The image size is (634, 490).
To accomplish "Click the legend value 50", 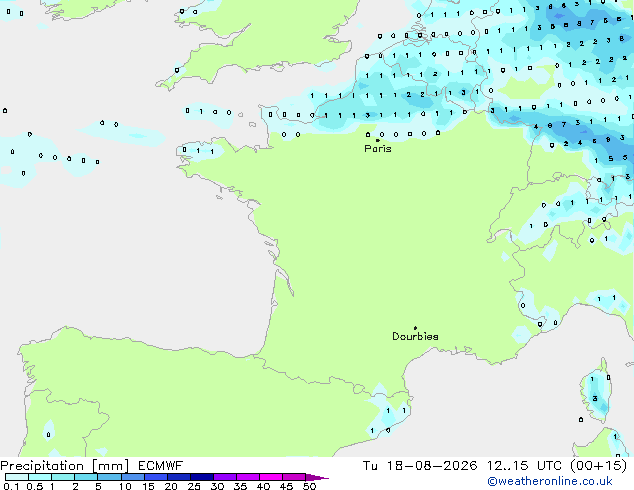I will pos(310,486).
